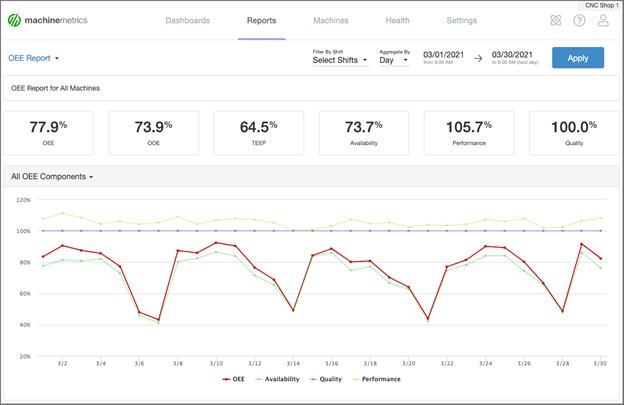This screenshot has width=624, height=405.
Task: Expand the Select Shifts filter dropdown
Action: pos(340,60)
